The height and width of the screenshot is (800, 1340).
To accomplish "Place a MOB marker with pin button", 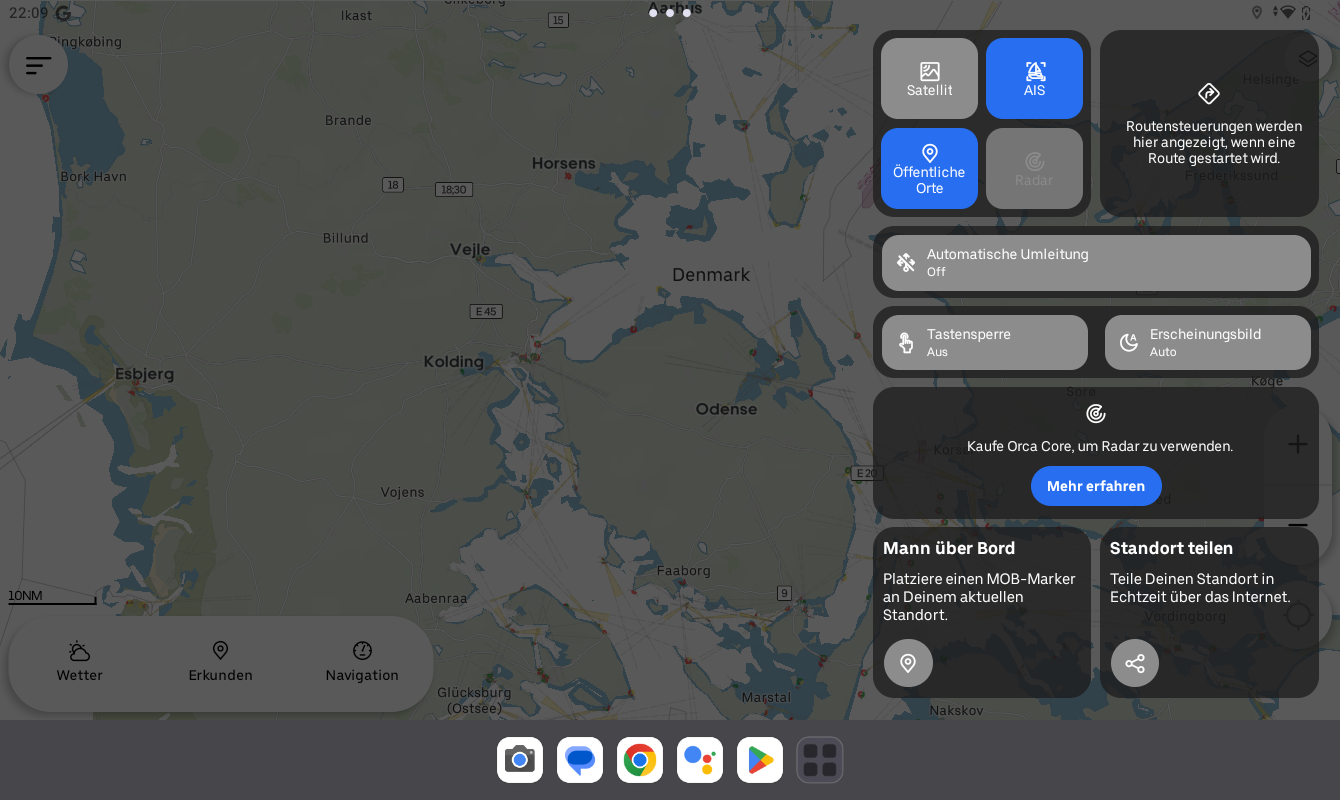I will pos(908,663).
